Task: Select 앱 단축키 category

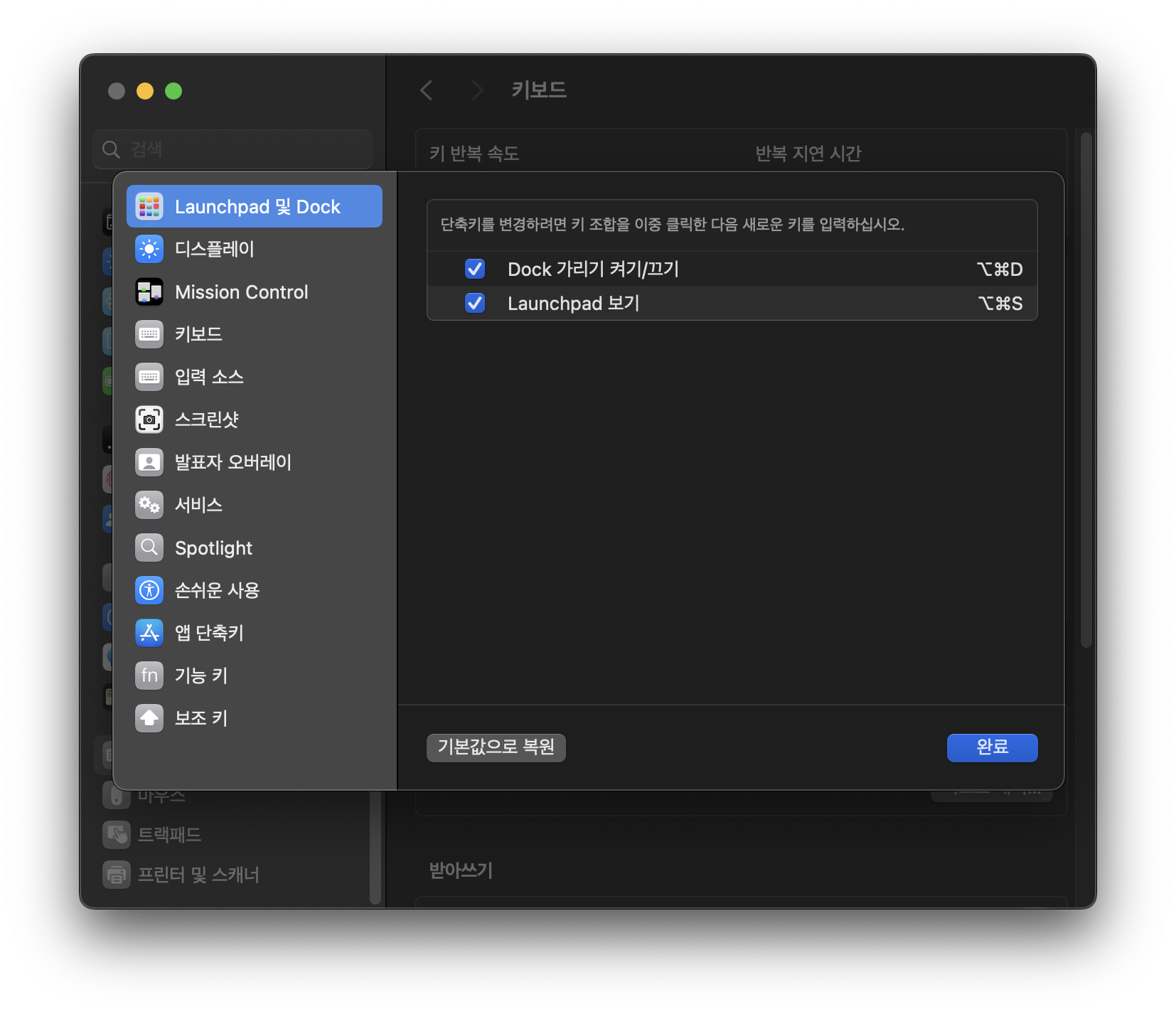Action: click(x=255, y=633)
